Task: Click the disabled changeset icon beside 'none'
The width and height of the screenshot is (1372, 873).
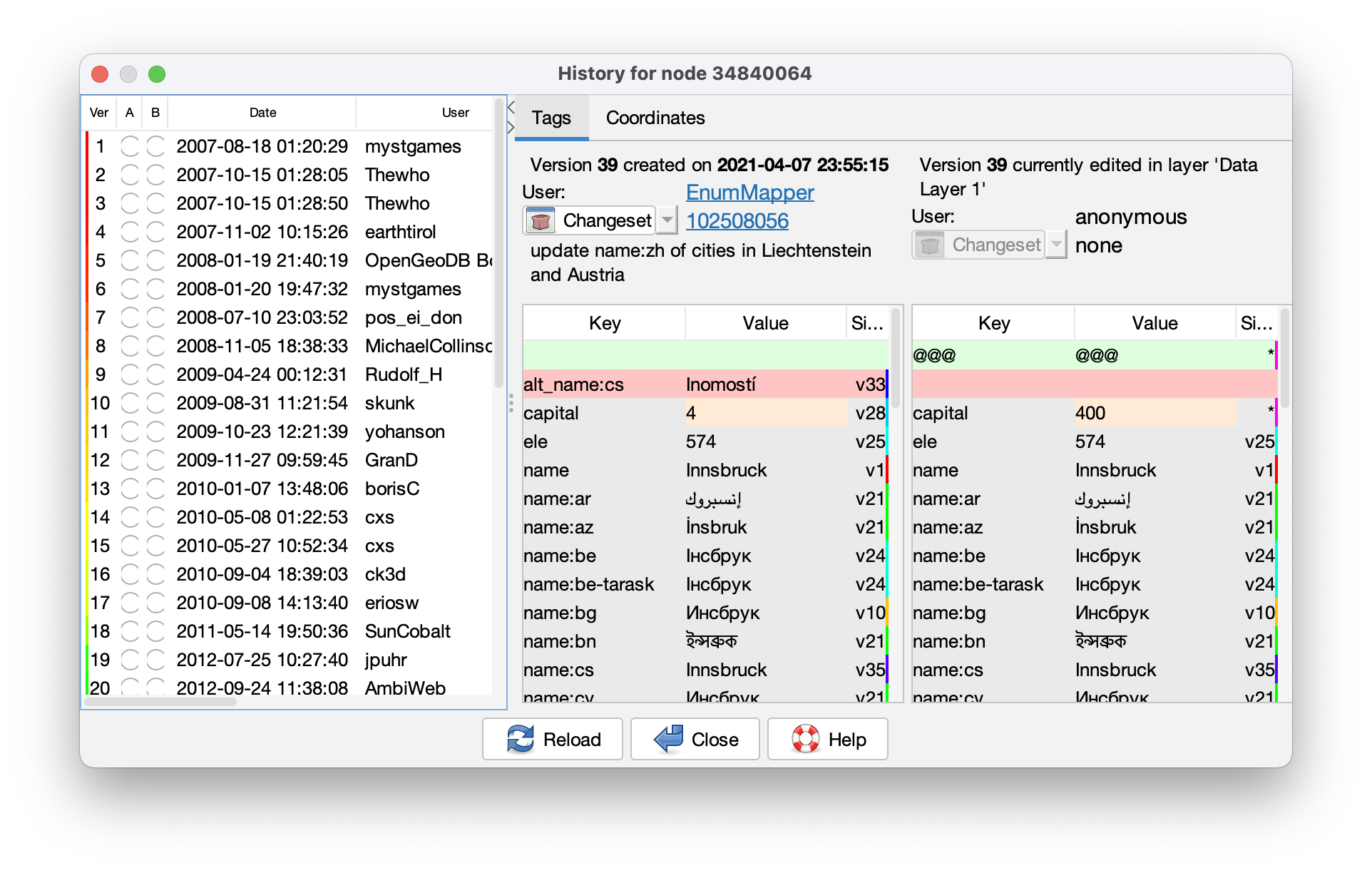Action: pos(930,245)
